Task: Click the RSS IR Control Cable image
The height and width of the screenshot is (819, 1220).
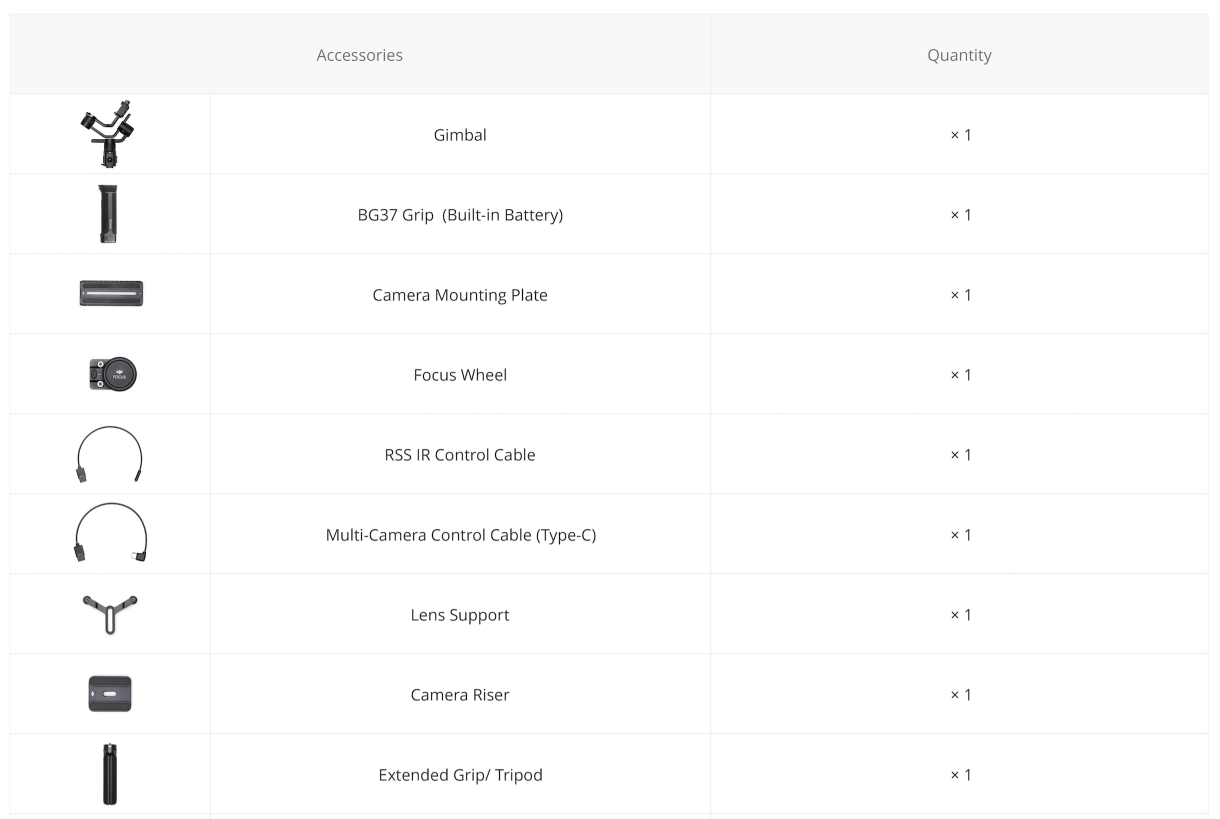Action: 110,455
